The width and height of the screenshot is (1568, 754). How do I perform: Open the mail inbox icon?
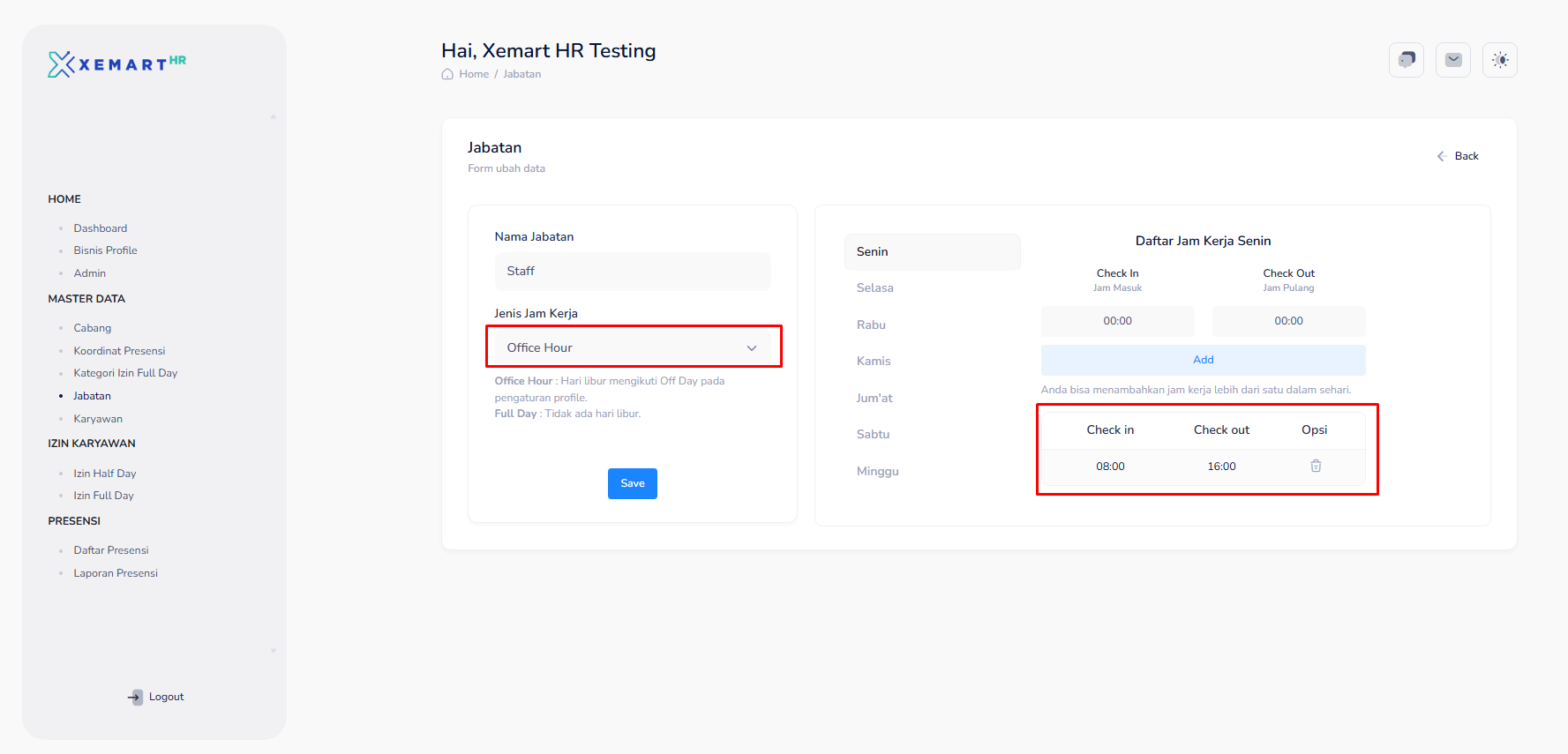pyautogui.click(x=1452, y=60)
